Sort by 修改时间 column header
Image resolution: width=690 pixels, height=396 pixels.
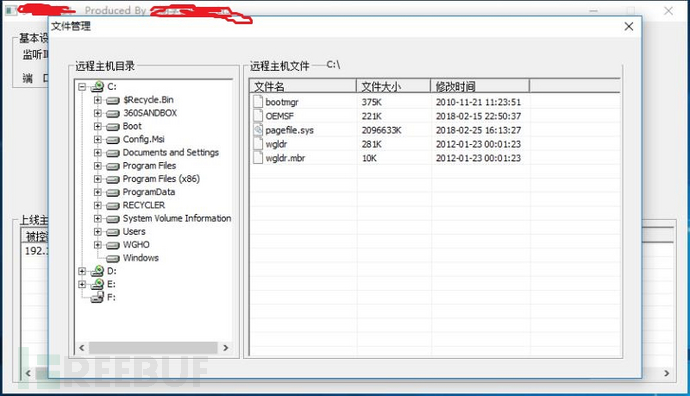click(480, 86)
